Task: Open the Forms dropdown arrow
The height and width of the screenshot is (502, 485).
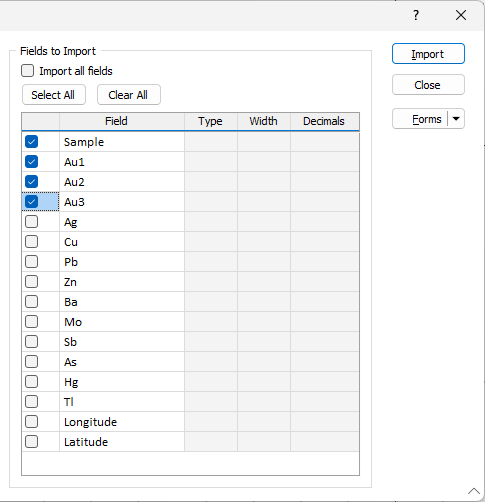Action: (456, 119)
